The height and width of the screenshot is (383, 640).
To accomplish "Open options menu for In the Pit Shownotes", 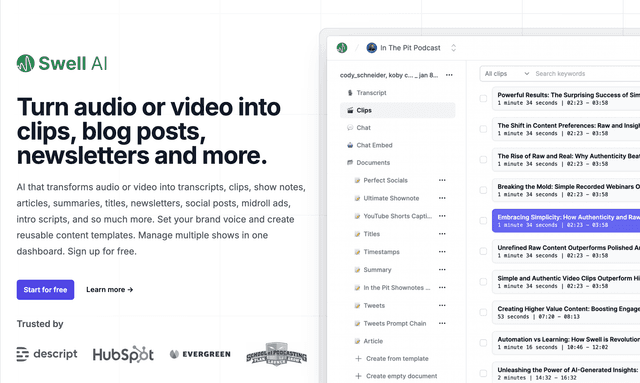I will [442, 288].
